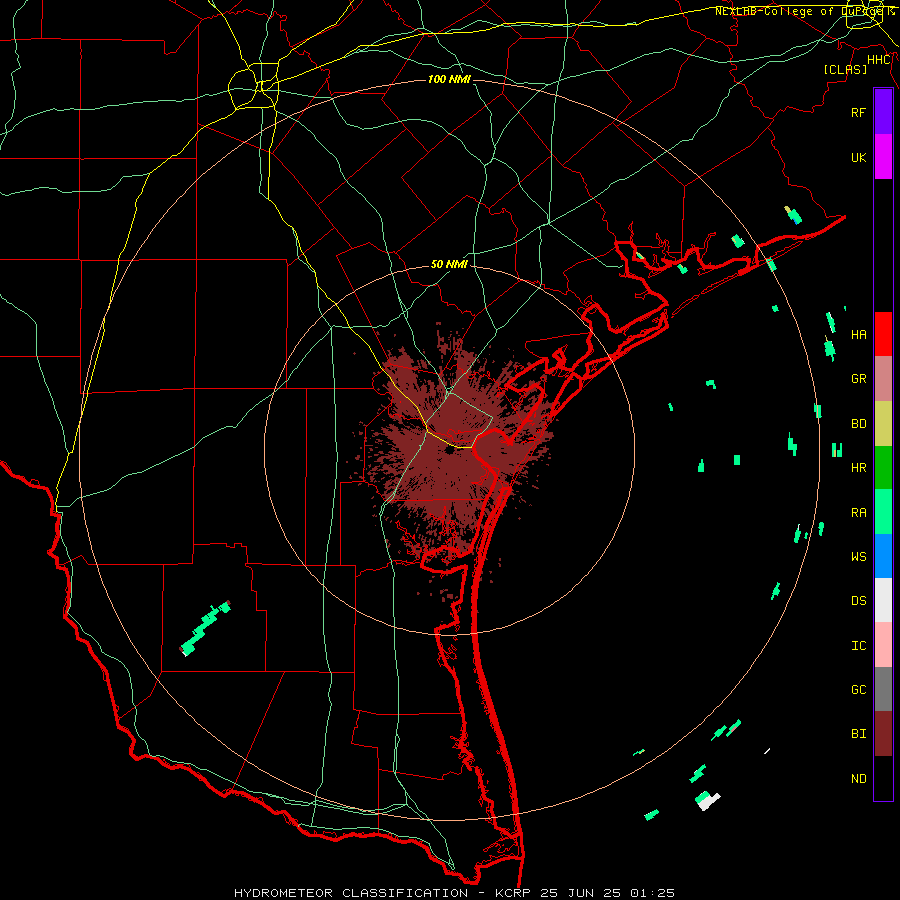Click the green rain echo streak in the southwest

205,629
